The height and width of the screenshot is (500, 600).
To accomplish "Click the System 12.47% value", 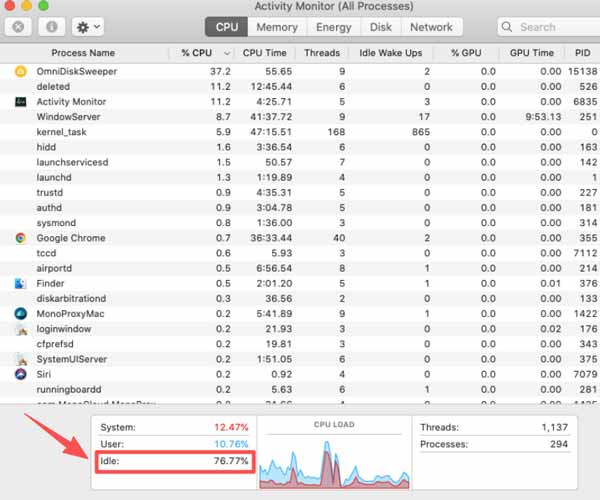I will click(231, 427).
